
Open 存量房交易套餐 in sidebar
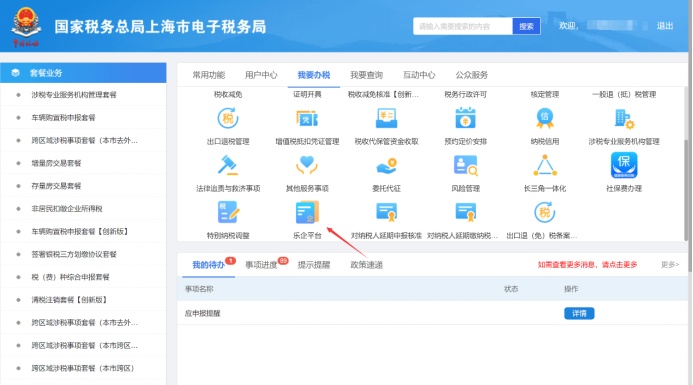click(x=56, y=186)
